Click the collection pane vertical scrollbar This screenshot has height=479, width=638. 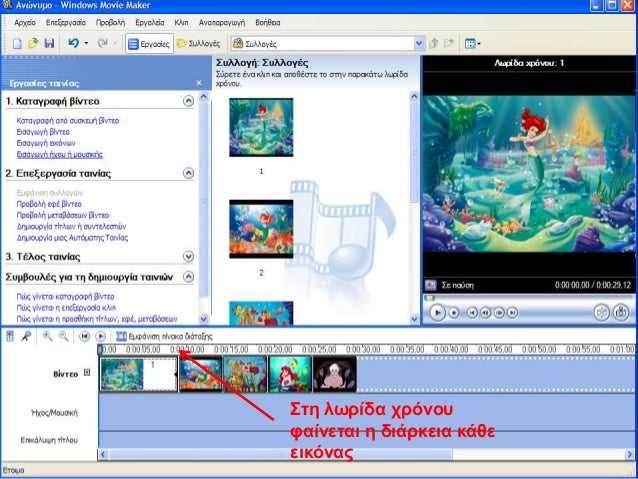[x=414, y=208]
